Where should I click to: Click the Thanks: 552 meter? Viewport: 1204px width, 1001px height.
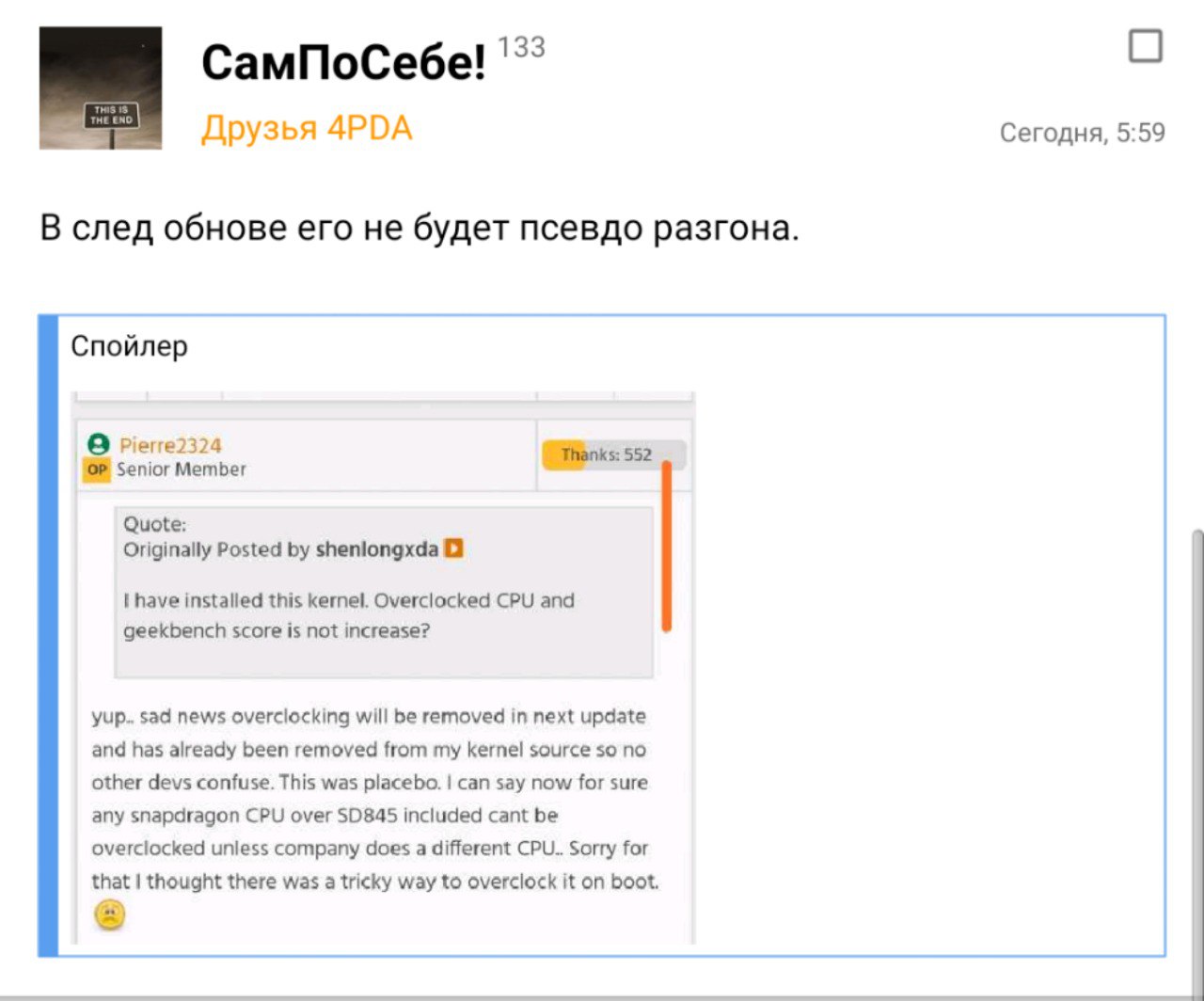coord(613,455)
